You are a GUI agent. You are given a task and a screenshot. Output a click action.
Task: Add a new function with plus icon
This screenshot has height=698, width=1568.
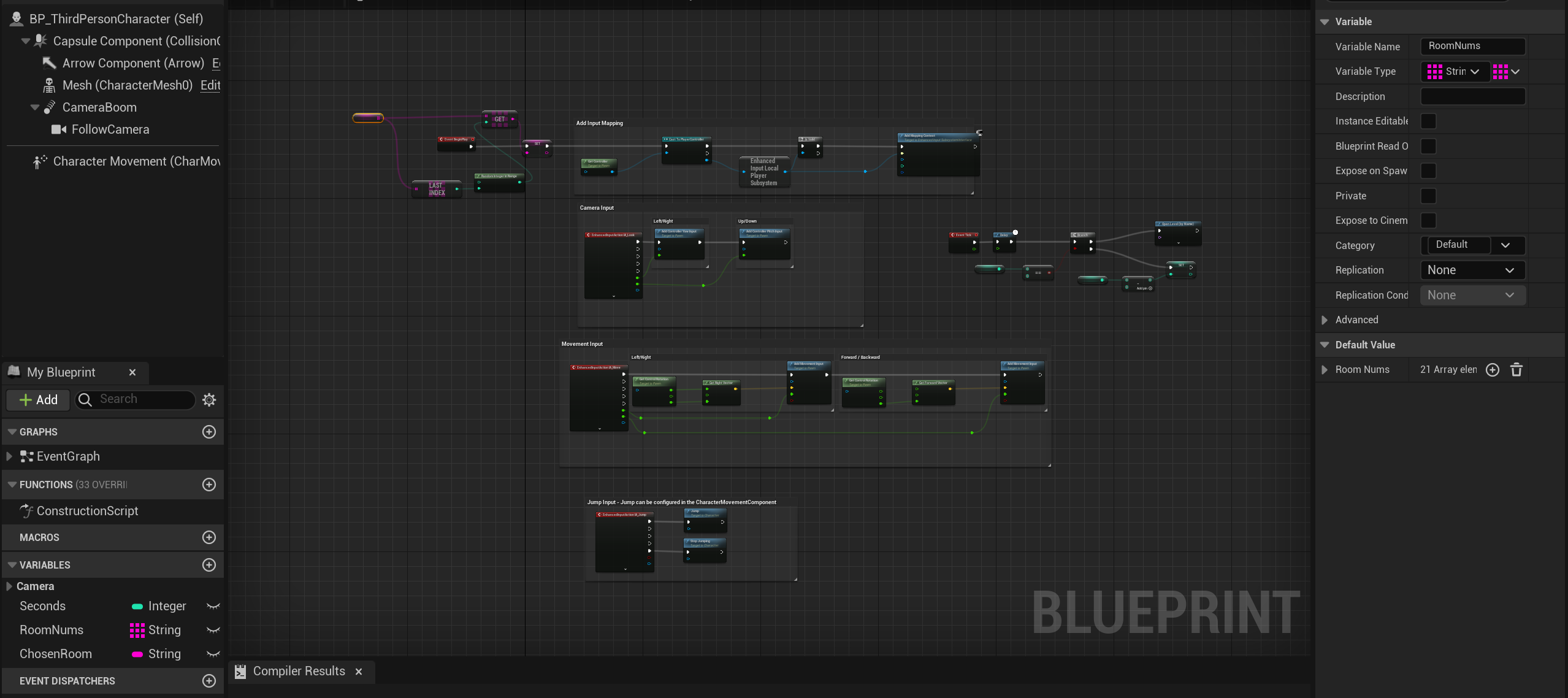point(208,485)
